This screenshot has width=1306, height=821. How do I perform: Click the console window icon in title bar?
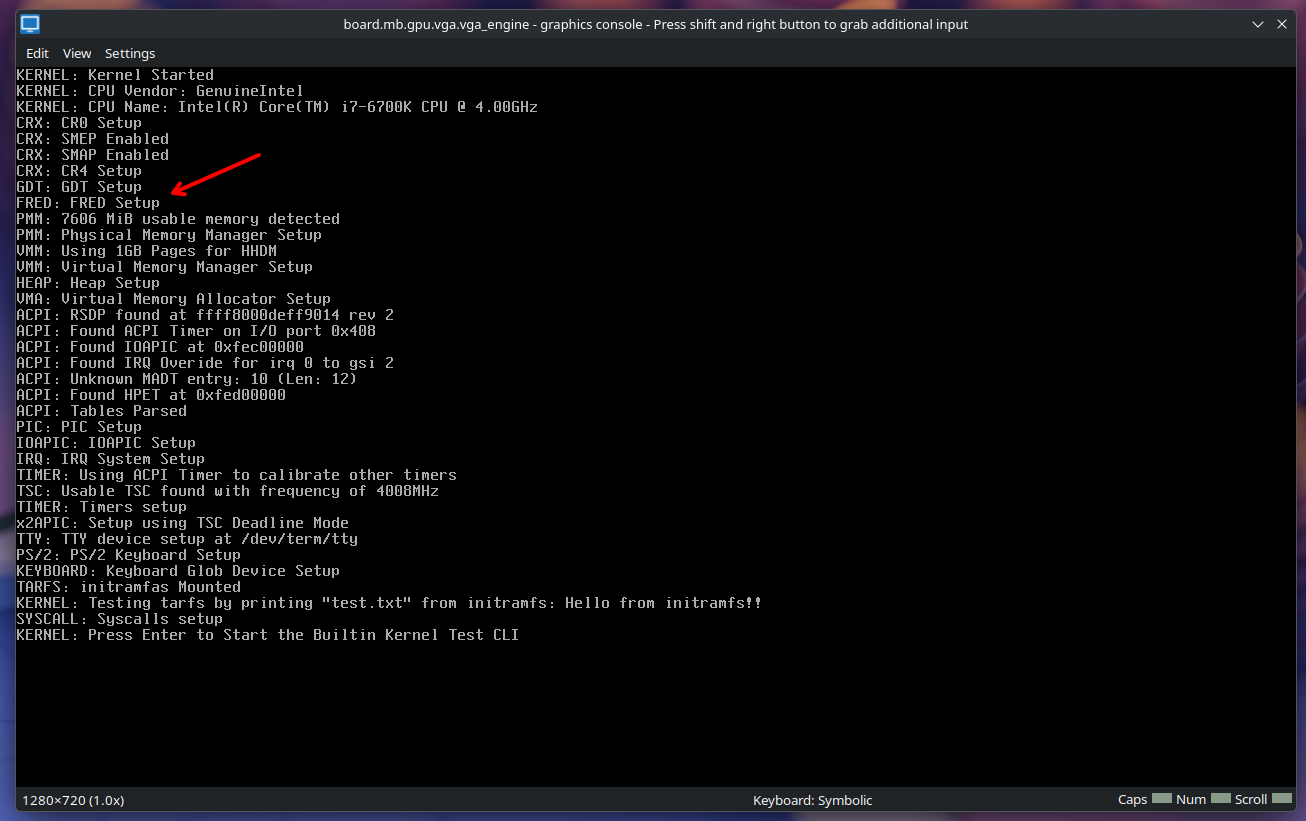click(30, 24)
